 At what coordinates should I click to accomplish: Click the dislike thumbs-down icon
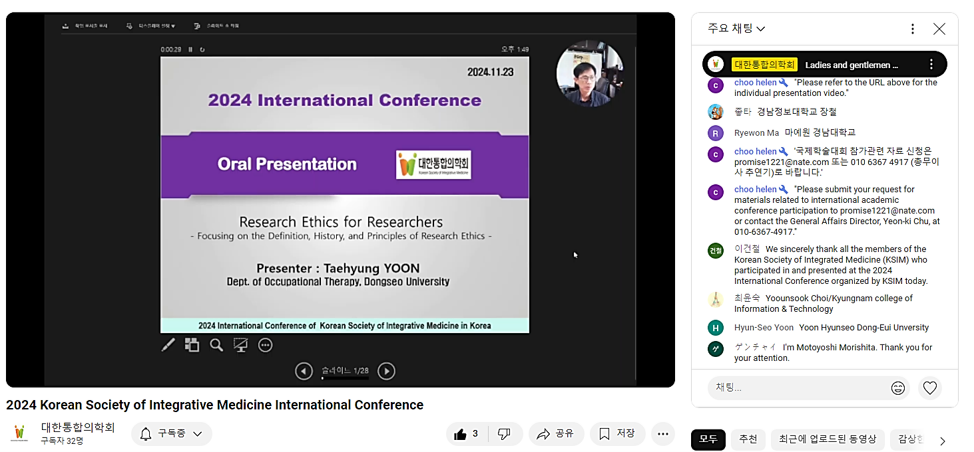(x=505, y=434)
